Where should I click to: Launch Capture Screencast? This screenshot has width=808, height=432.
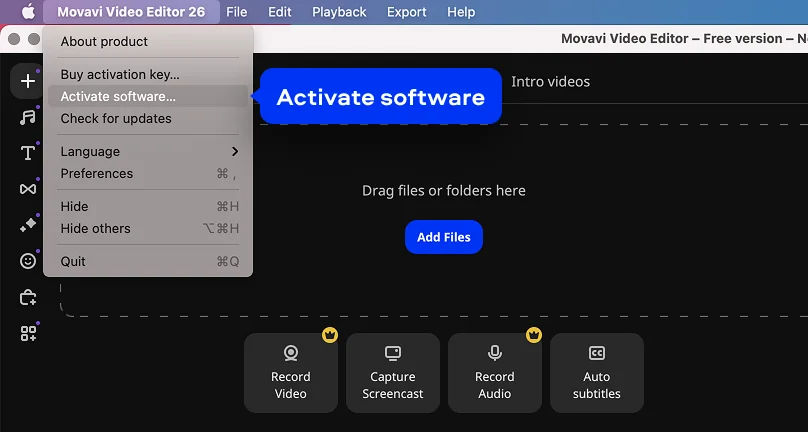(x=393, y=373)
